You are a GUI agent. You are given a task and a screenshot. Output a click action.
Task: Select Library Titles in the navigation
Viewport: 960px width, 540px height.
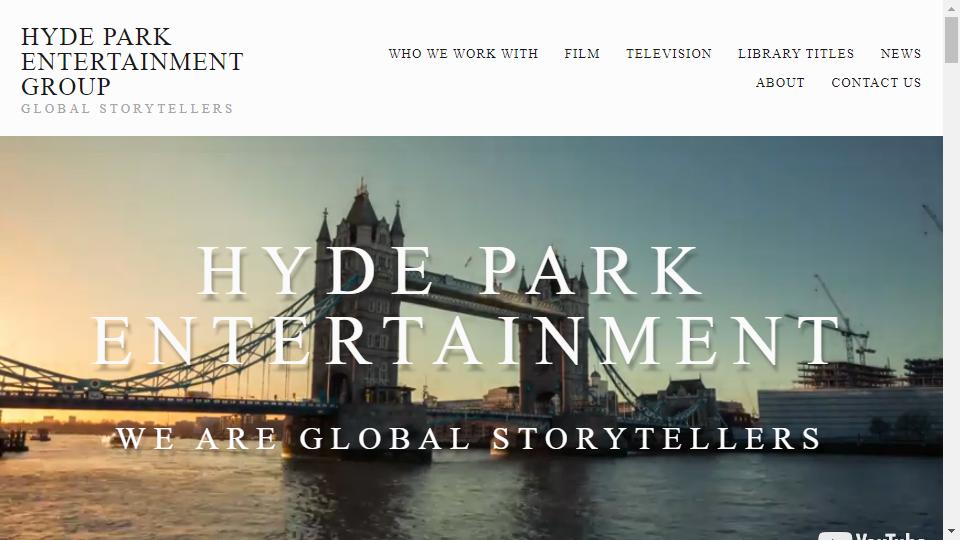pyautogui.click(x=796, y=54)
